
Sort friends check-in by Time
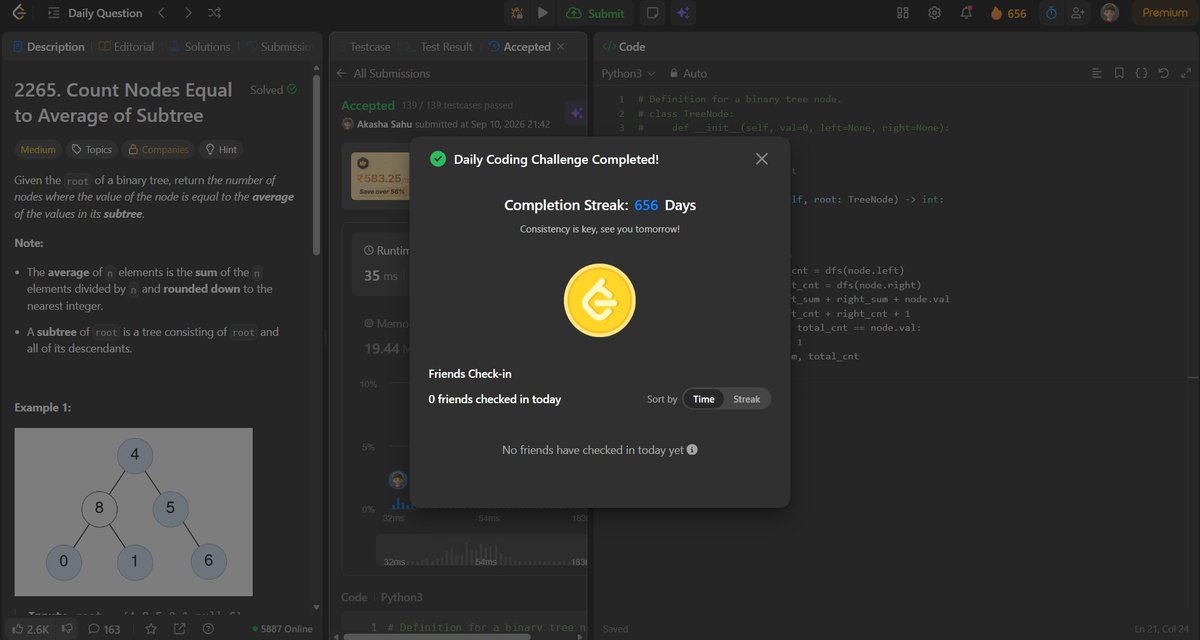(704, 399)
